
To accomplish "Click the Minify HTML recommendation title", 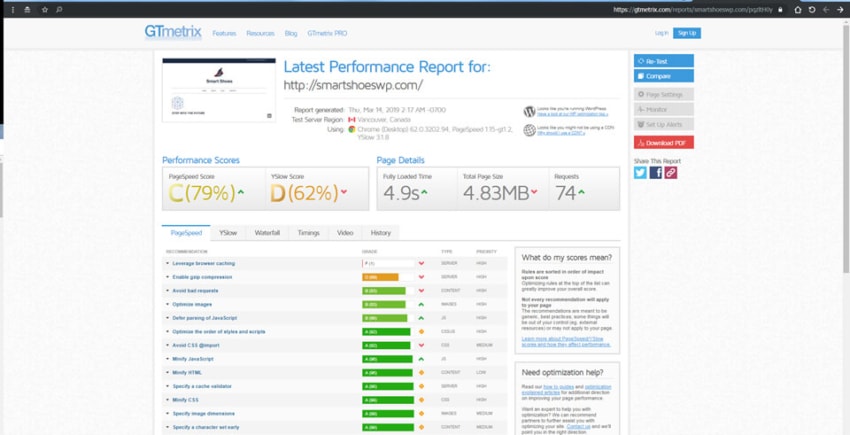I will point(187,373).
